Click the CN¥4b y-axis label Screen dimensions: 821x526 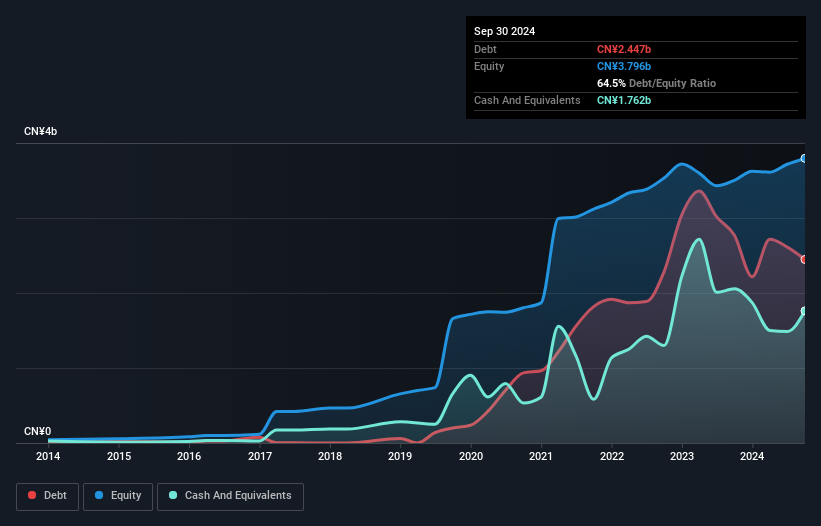coord(40,131)
